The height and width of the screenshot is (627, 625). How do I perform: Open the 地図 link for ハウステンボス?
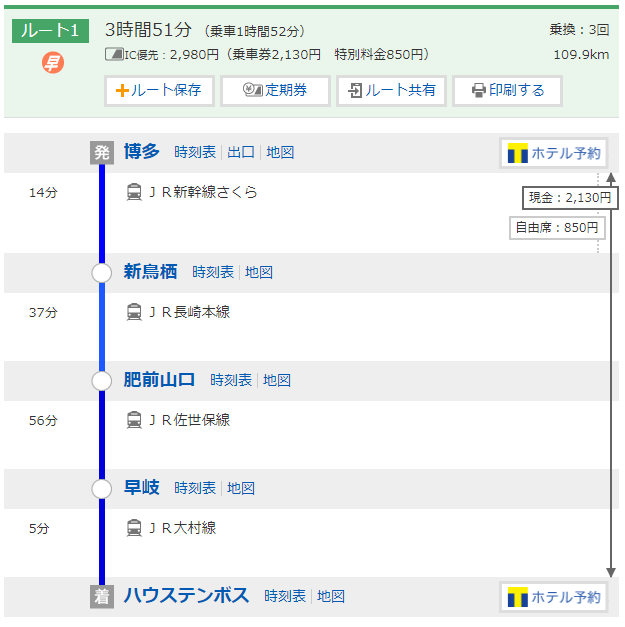331,596
